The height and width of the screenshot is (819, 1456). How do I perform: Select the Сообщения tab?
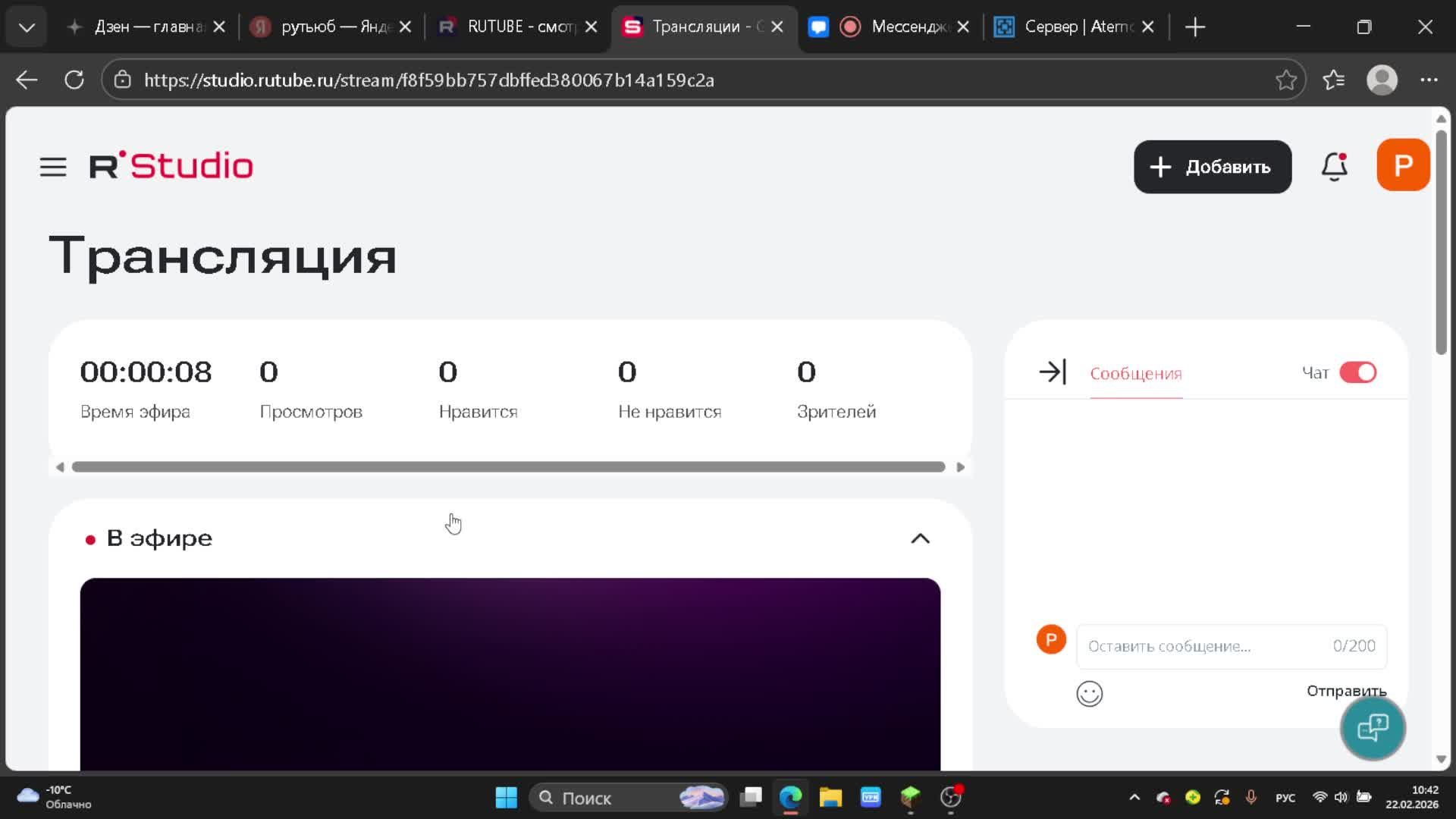(1135, 373)
